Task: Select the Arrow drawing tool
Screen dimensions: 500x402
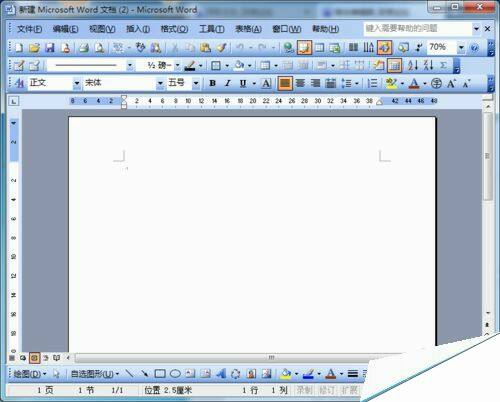Action: [144, 374]
